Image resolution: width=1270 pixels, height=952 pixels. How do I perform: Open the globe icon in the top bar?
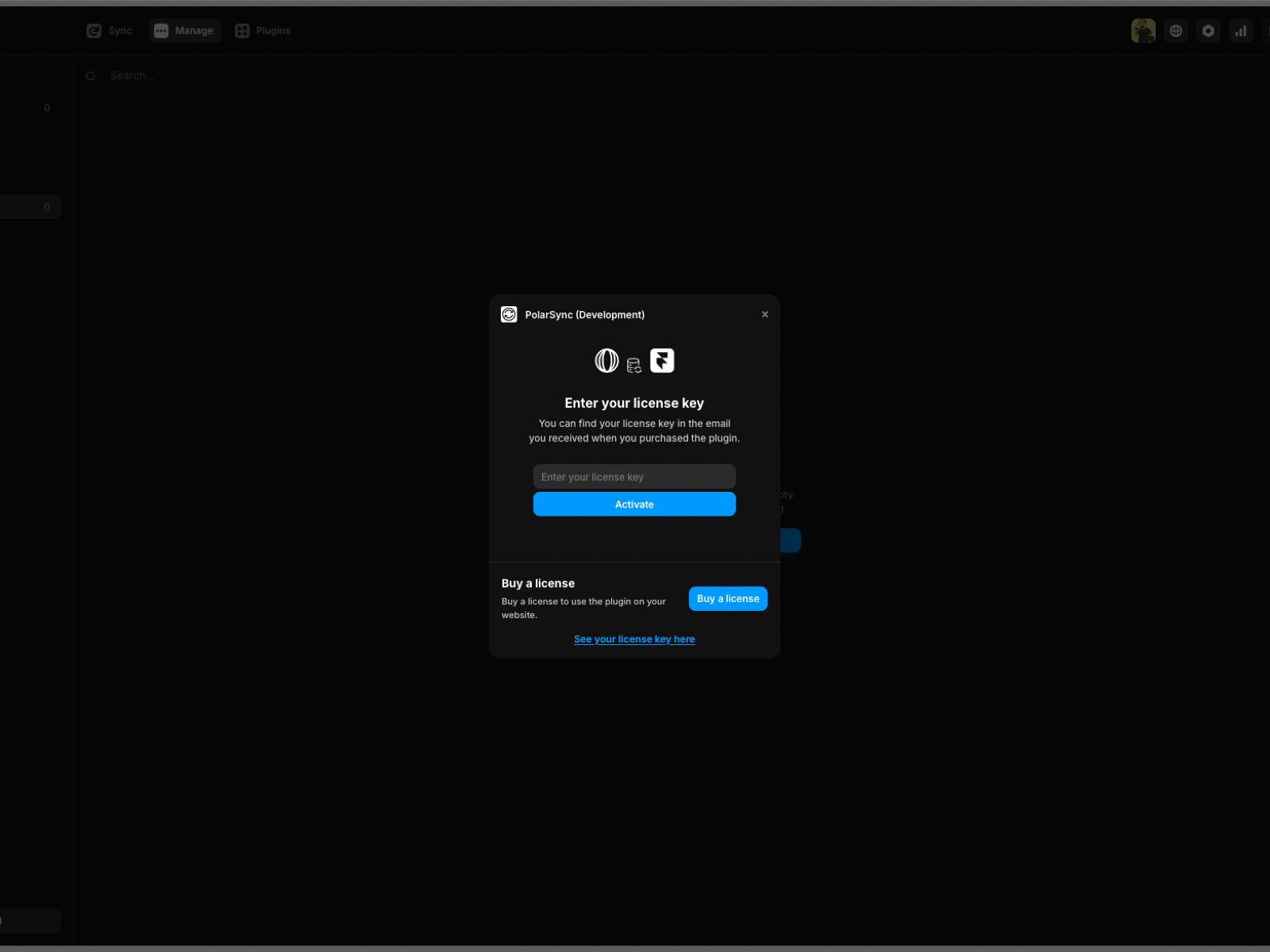(x=1176, y=31)
